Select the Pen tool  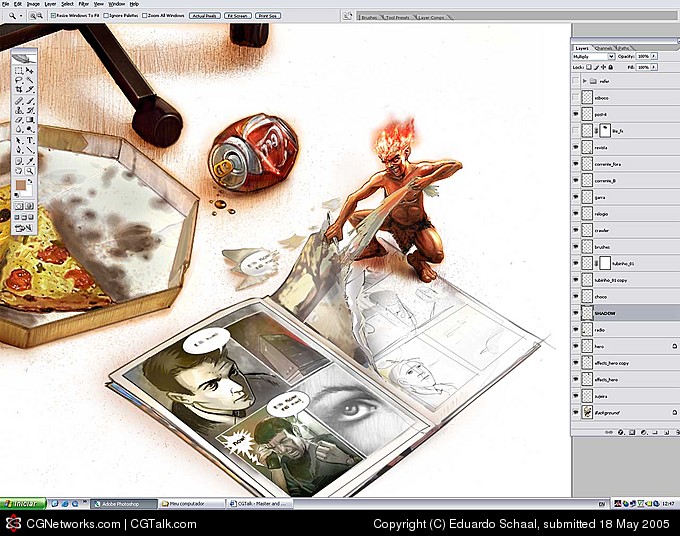coord(19,150)
